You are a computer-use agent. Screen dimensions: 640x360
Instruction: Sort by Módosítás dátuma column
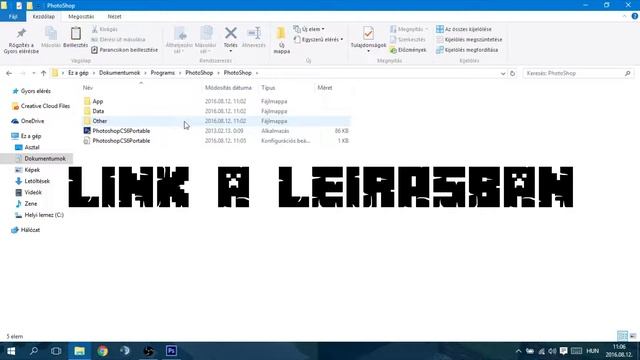[x=228, y=88]
